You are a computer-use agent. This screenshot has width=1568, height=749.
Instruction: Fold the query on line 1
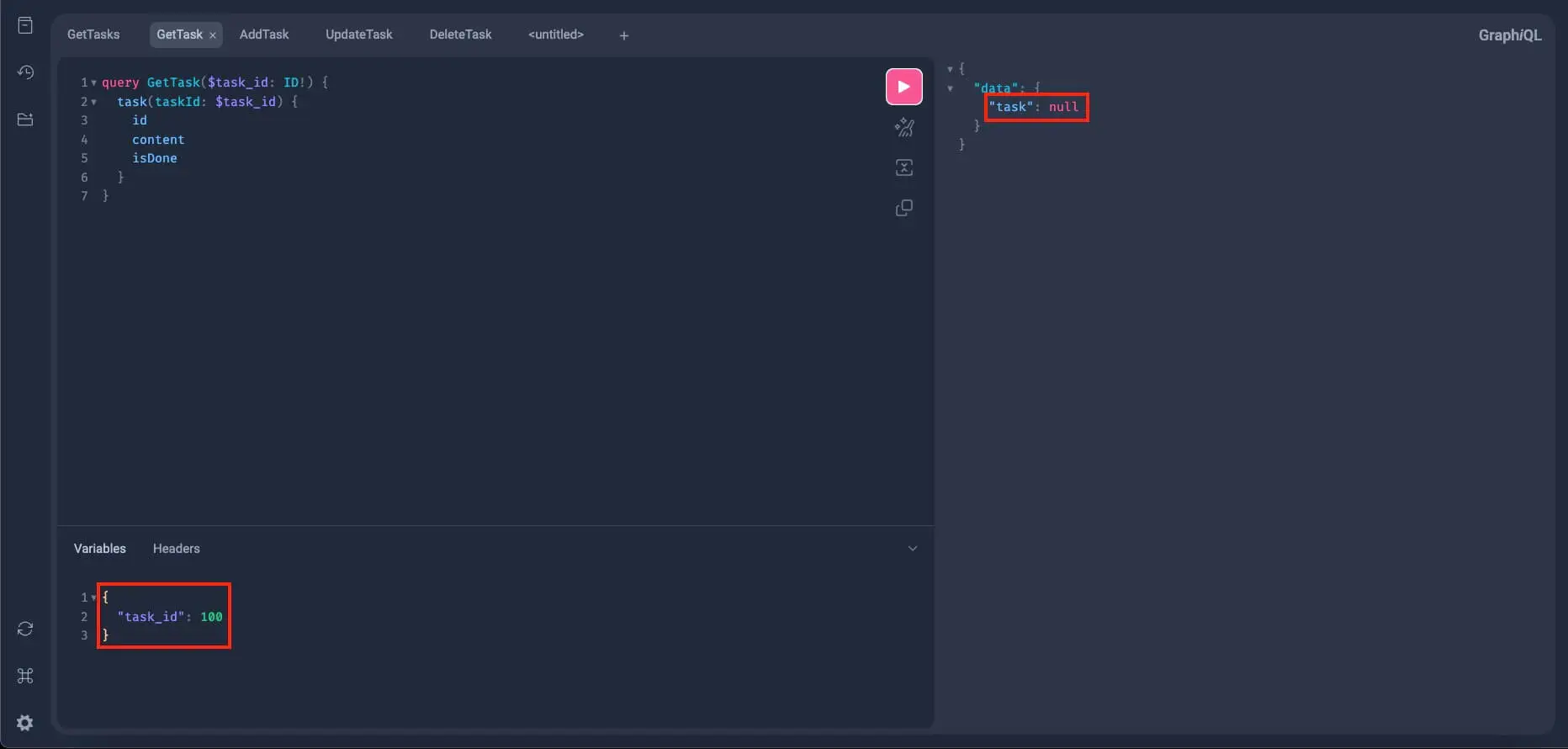[x=93, y=82]
